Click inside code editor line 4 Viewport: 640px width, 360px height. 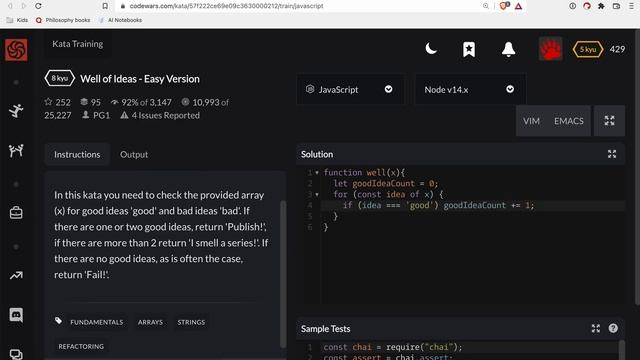coord(473,205)
